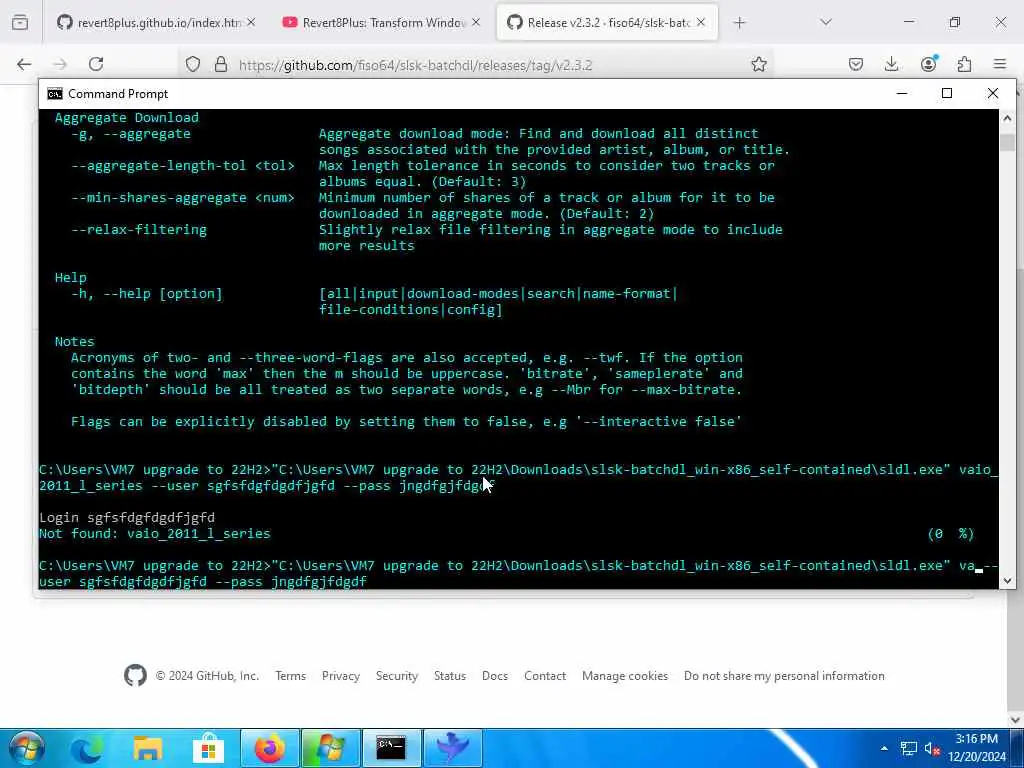The image size is (1024, 768).
Task: Reload the current page
Action: (x=96, y=64)
